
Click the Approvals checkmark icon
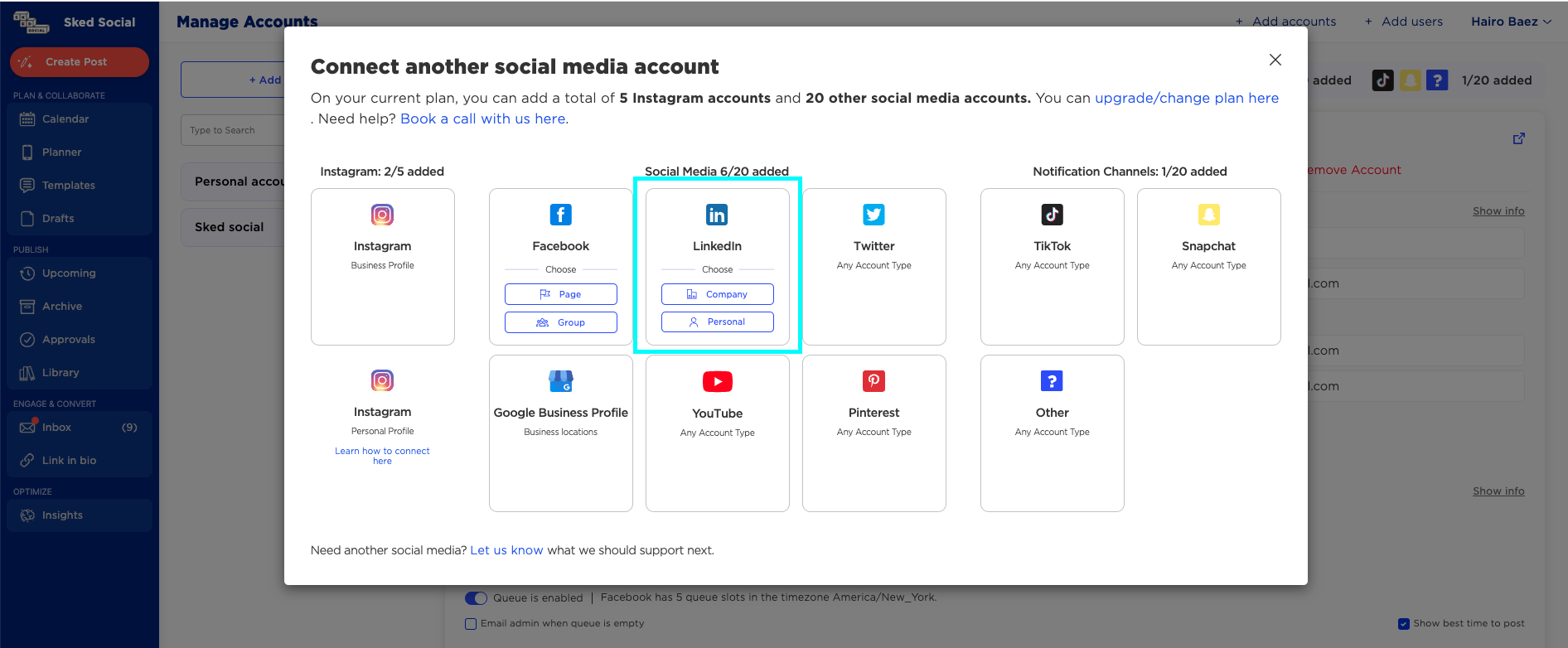click(x=27, y=340)
